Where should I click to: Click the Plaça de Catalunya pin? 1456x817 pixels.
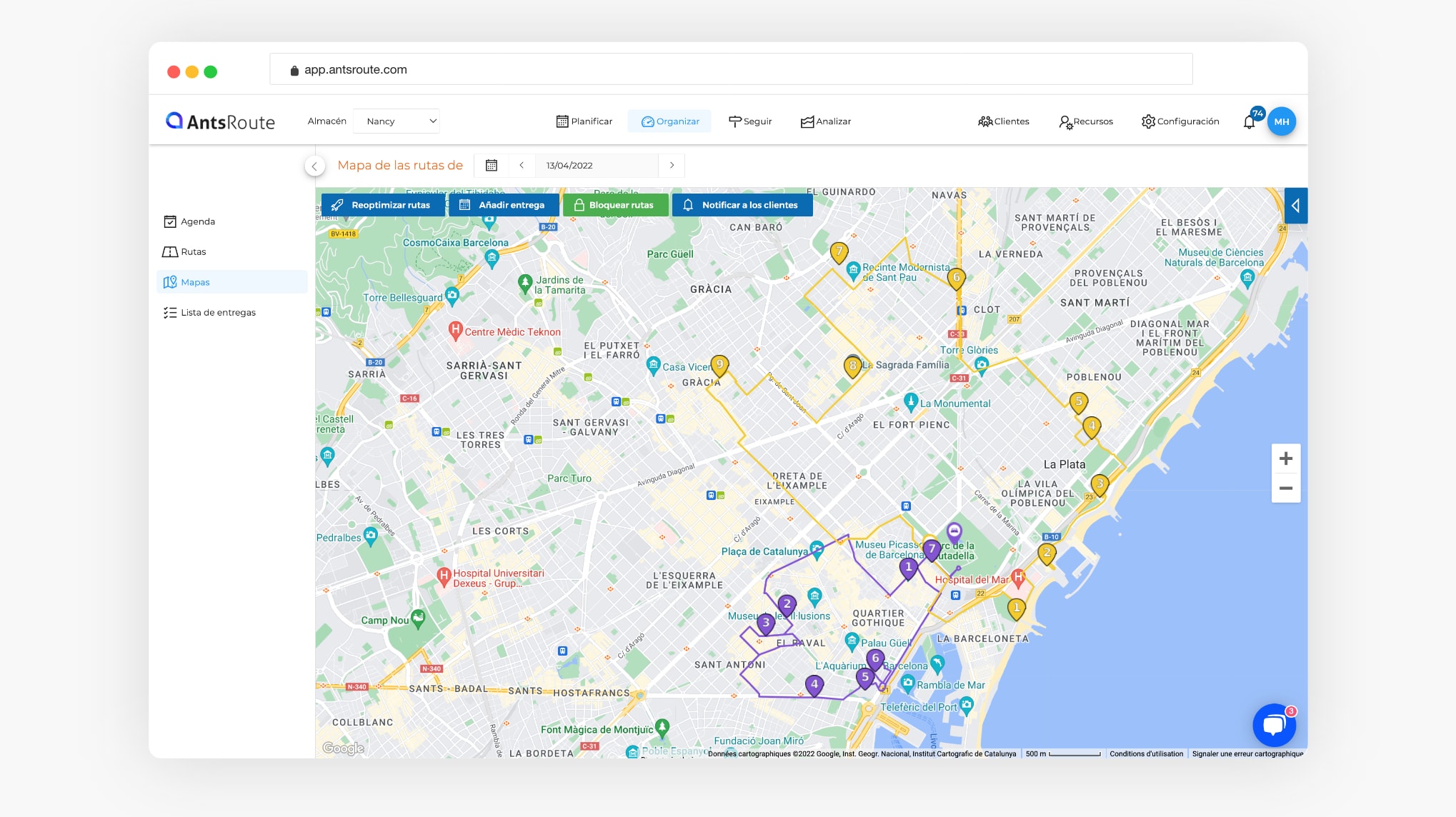pyautogui.click(x=817, y=549)
